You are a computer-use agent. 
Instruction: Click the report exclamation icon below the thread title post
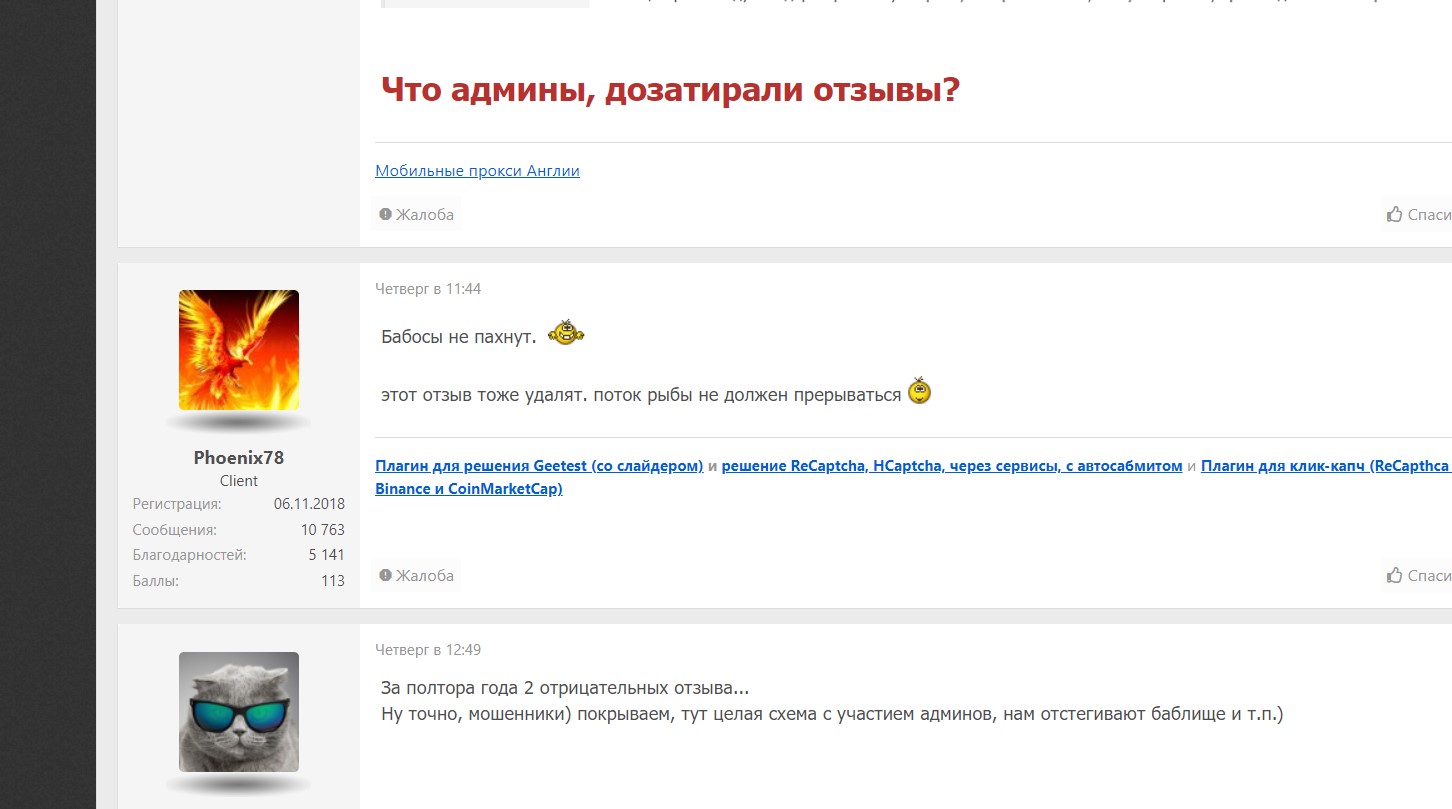(385, 213)
